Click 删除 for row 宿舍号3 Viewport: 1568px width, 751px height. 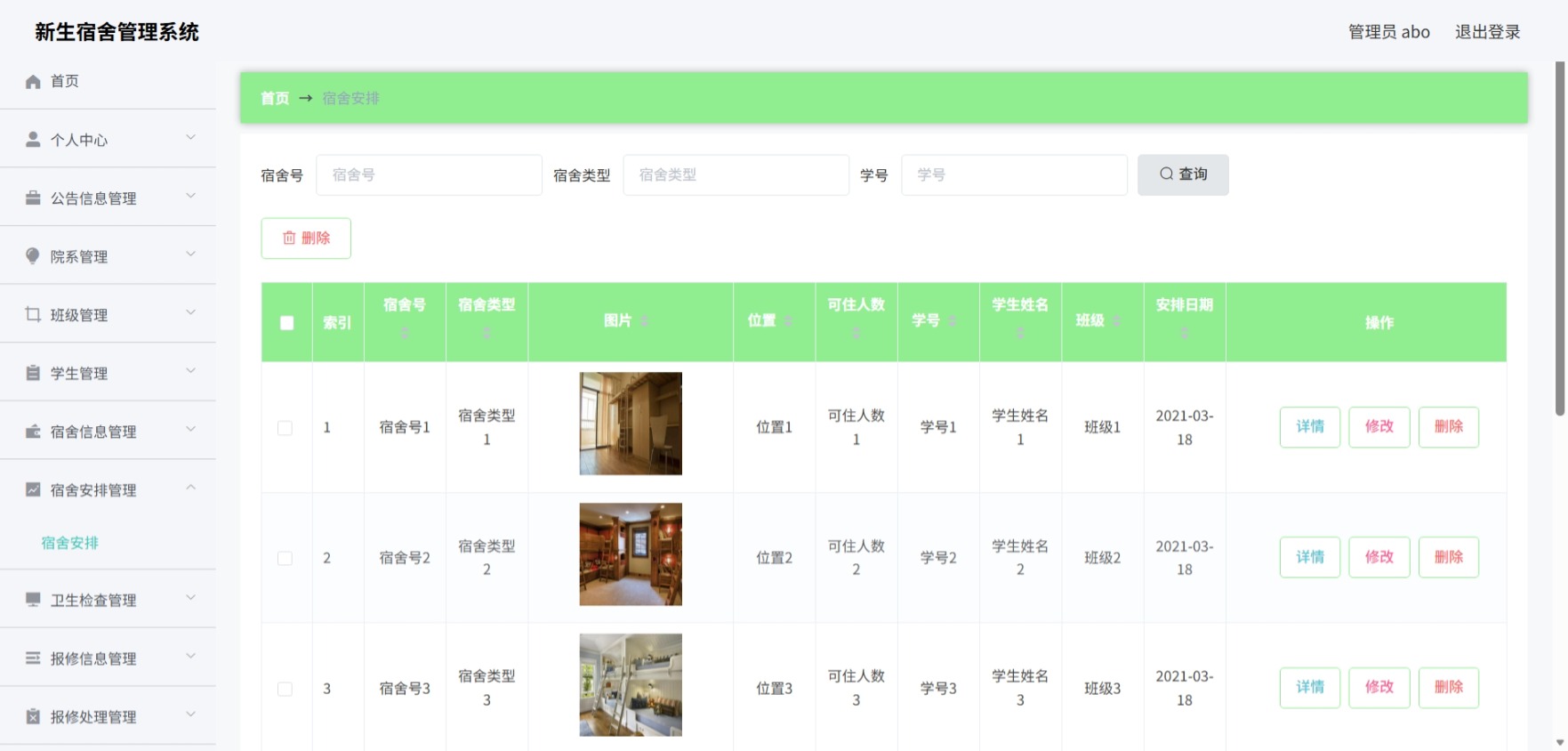click(x=1449, y=688)
